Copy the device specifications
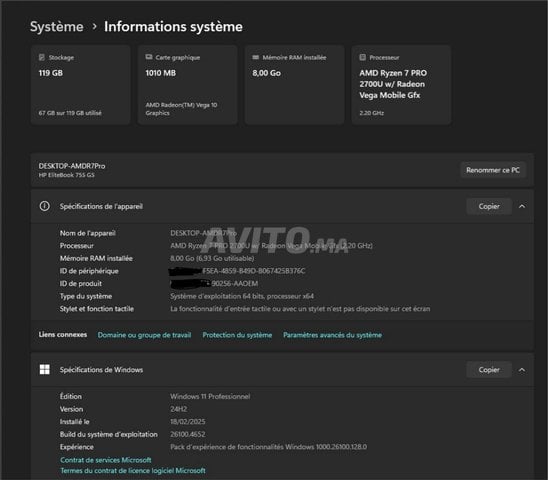Screen dimensions: 548x480 489,207
